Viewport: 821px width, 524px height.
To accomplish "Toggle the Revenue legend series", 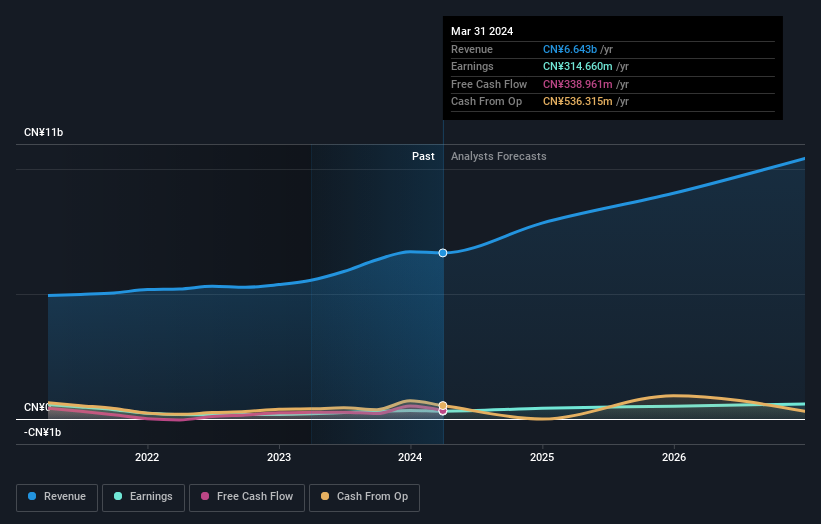I will pos(57,497).
